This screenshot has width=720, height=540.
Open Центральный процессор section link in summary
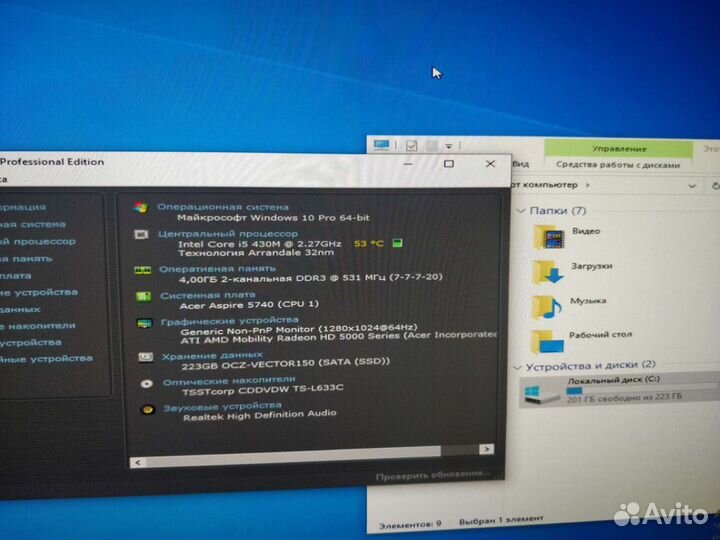click(228, 234)
